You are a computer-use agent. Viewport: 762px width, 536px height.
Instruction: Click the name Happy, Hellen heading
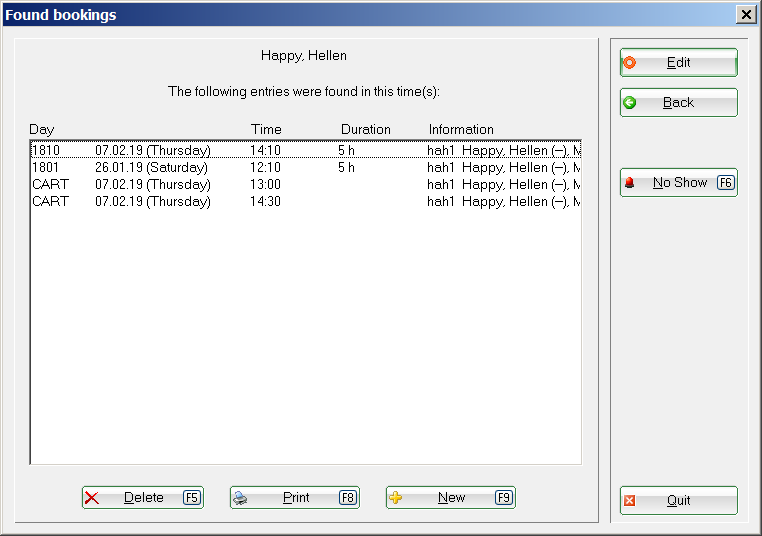304,55
